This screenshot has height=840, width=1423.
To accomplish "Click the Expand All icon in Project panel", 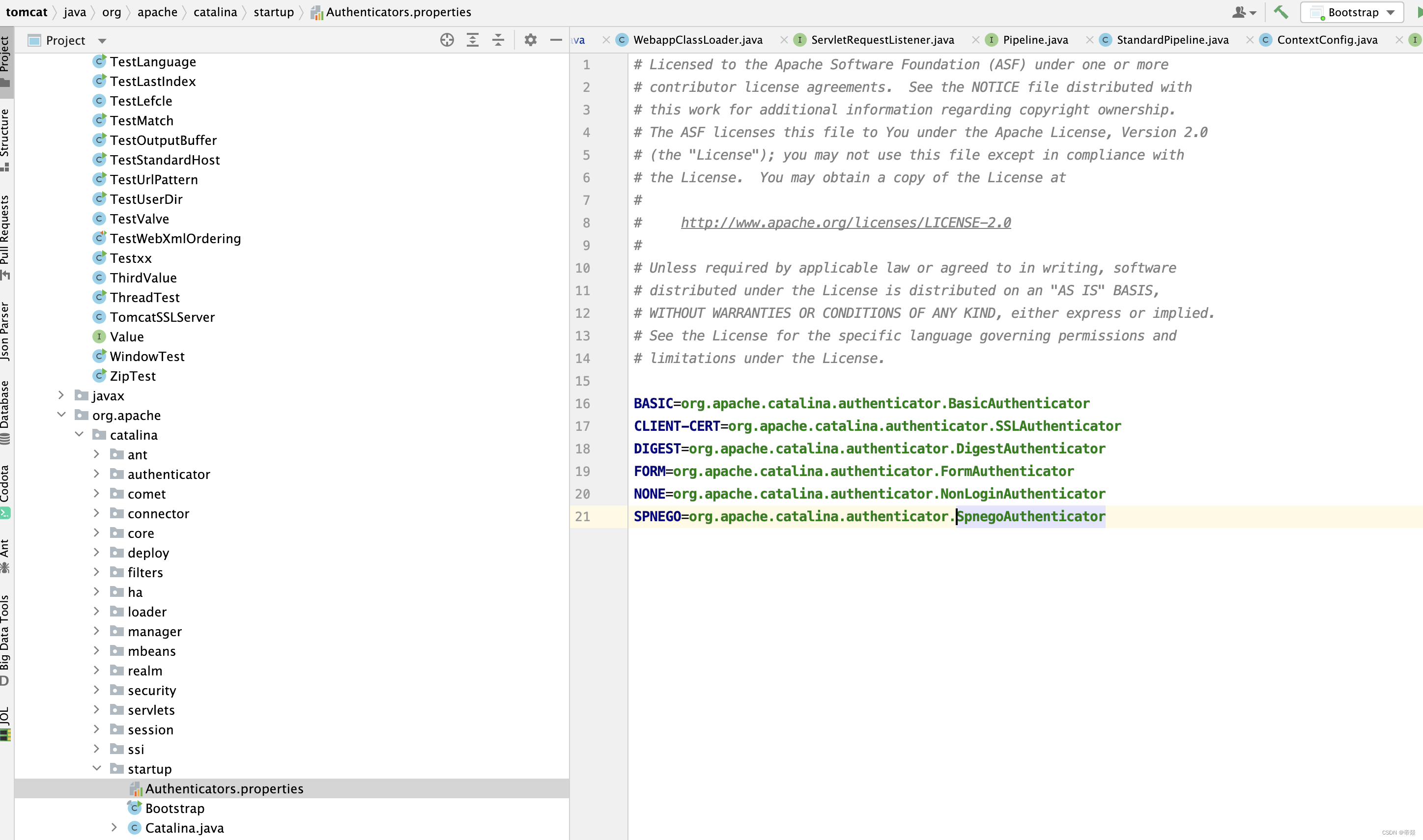I will click(x=472, y=40).
